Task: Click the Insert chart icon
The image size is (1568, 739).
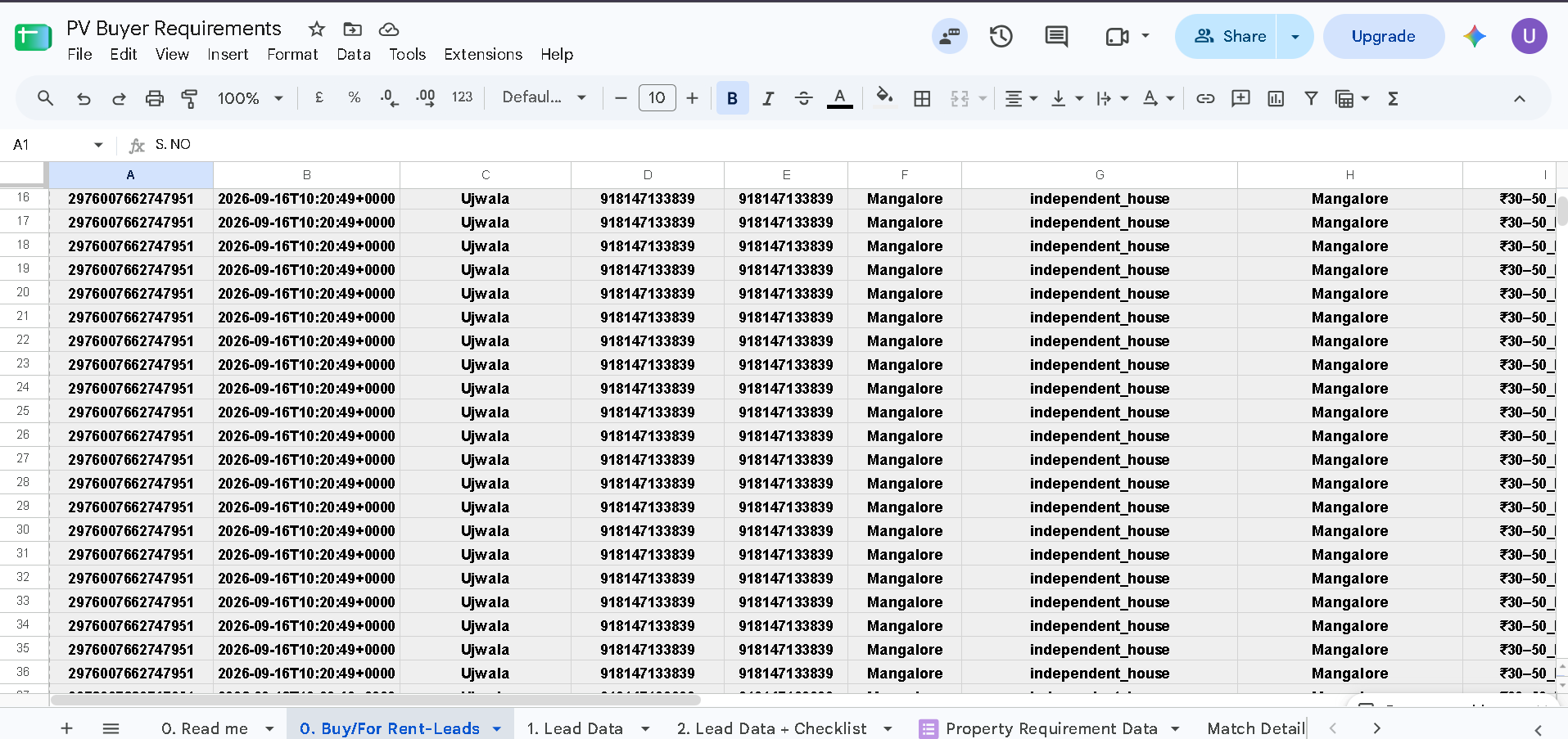Action: pos(1276,98)
